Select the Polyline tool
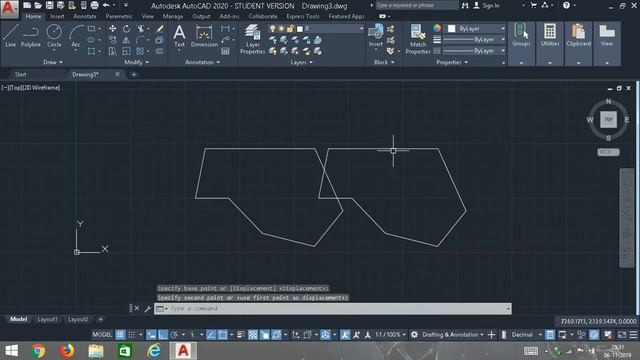 click(x=31, y=36)
